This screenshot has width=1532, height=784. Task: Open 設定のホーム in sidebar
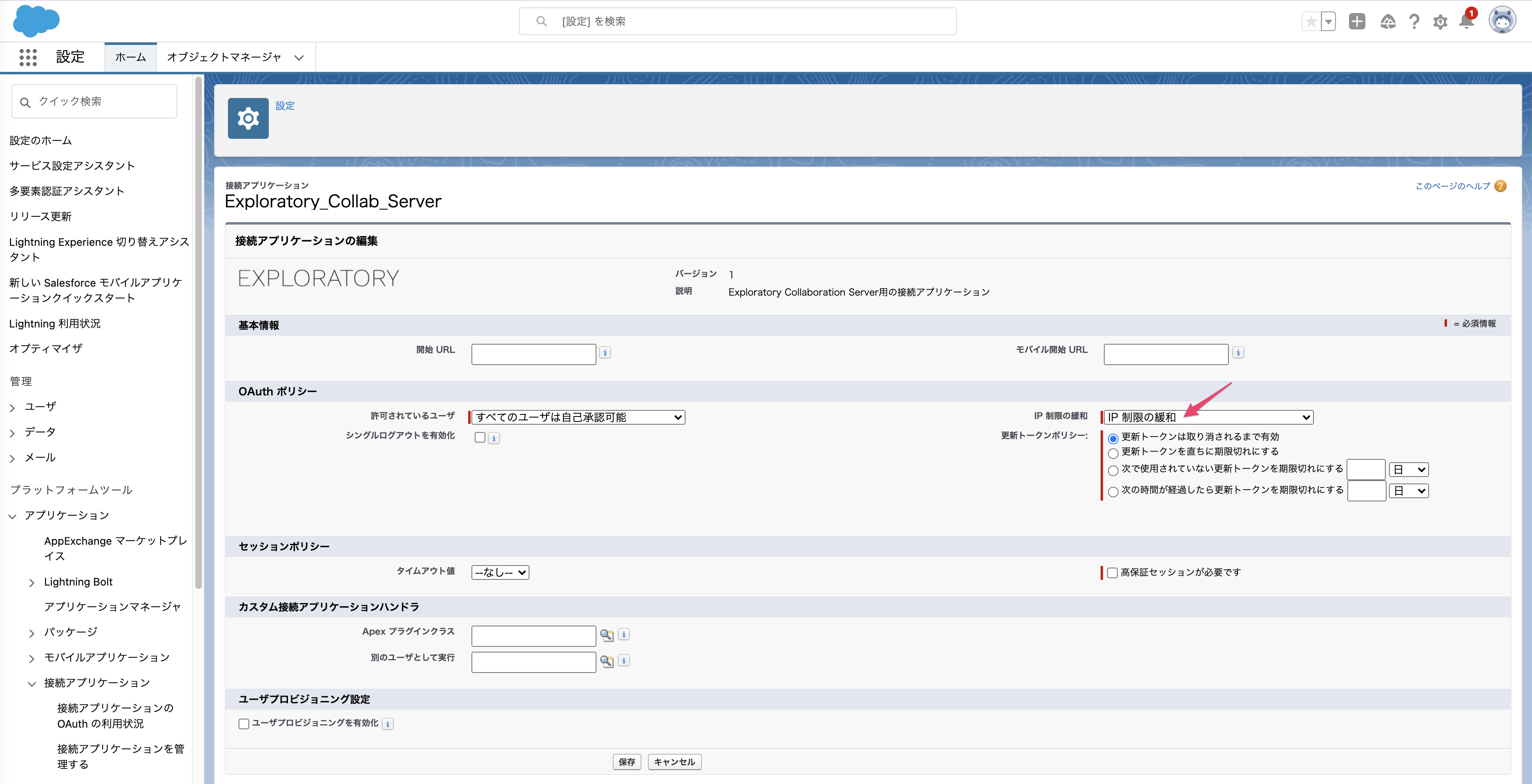pos(40,140)
